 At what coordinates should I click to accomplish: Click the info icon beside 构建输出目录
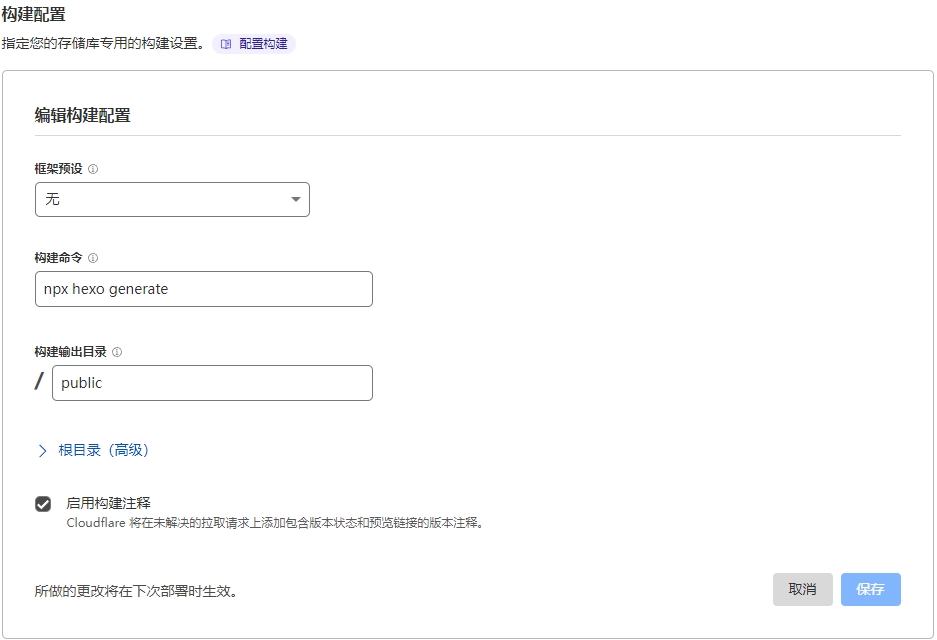tap(117, 352)
